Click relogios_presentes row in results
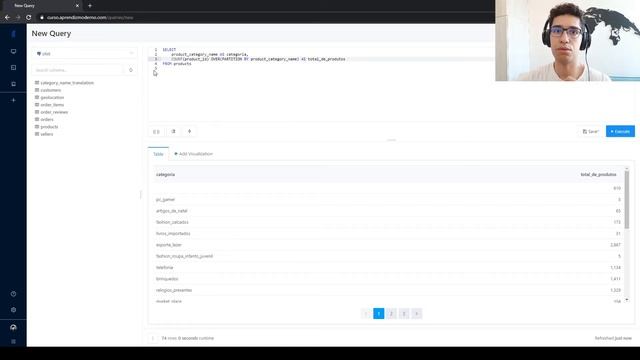The image size is (640, 360). click(388, 290)
